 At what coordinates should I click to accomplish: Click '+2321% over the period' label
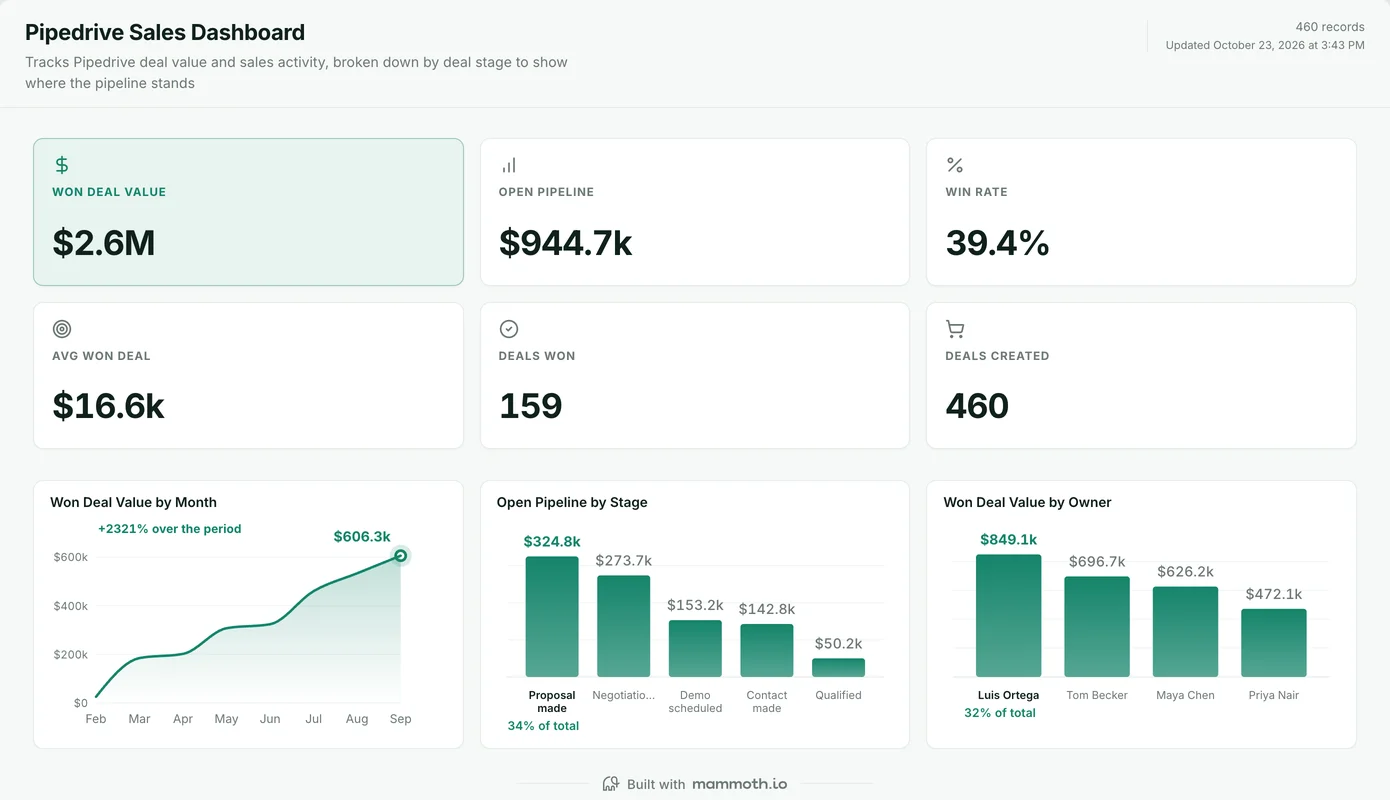click(x=169, y=528)
